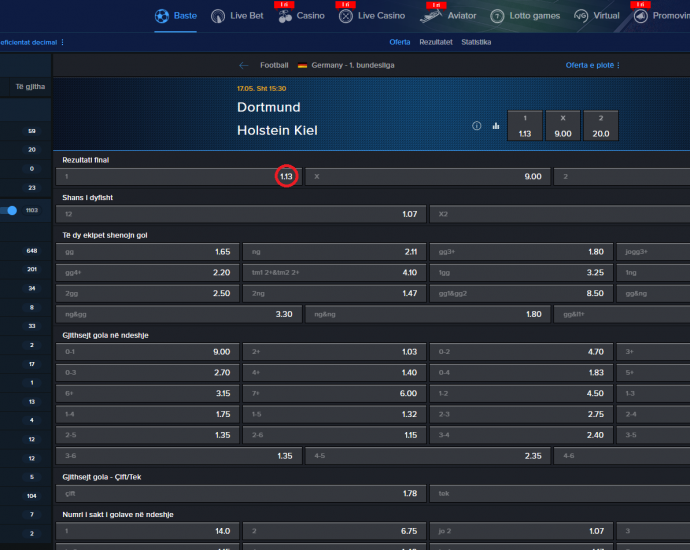The width and height of the screenshot is (690, 550).
Task: Switch to the Statistika tab
Action: (x=476, y=42)
